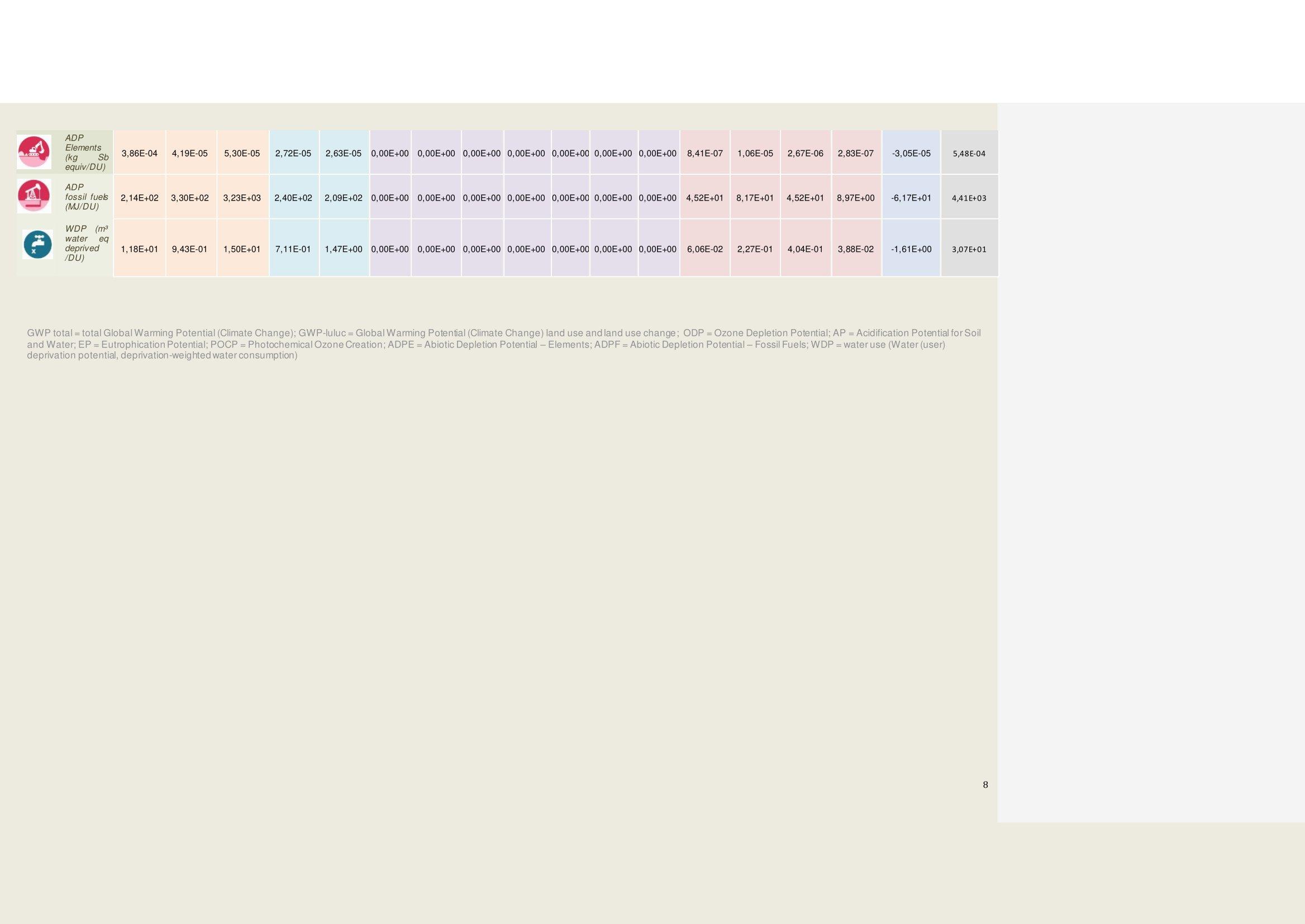Click the cell value 8,97E+00
The height and width of the screenshot is (924, 1305).
[856, 198]
